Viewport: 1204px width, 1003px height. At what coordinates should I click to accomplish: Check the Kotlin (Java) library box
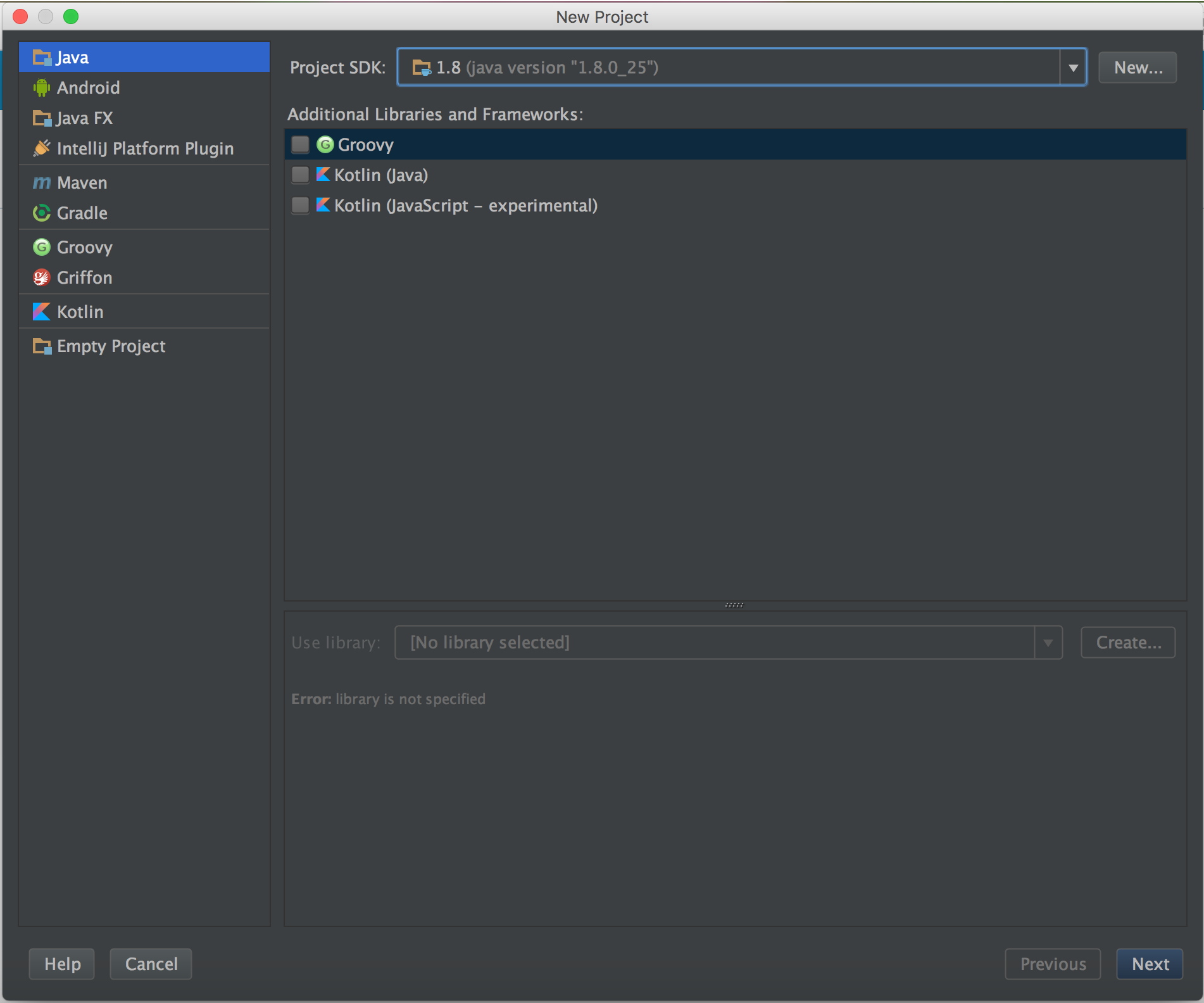point(301,175)
